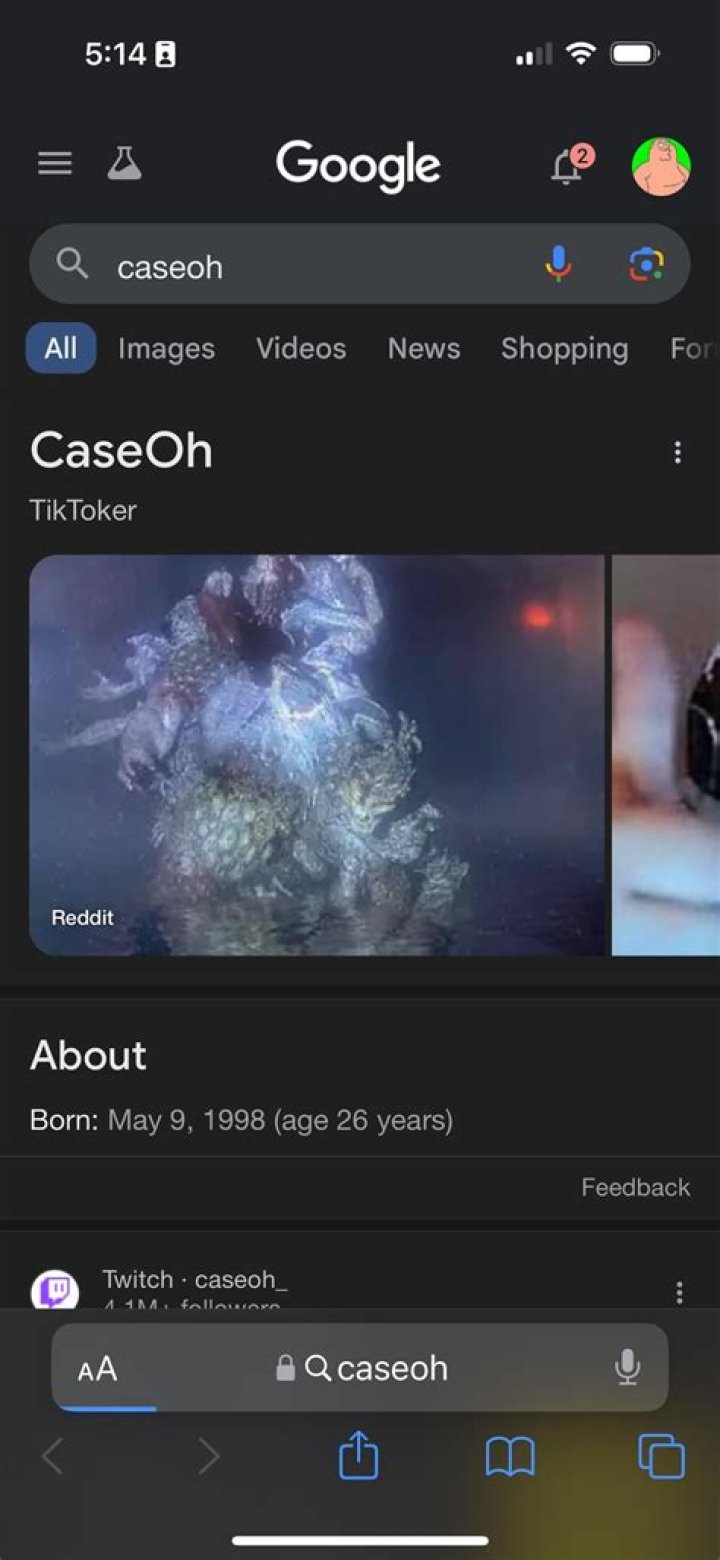720x1560 pixels.
Task: Open the Google hamburger menu
Action: click(x=55, y=164)
